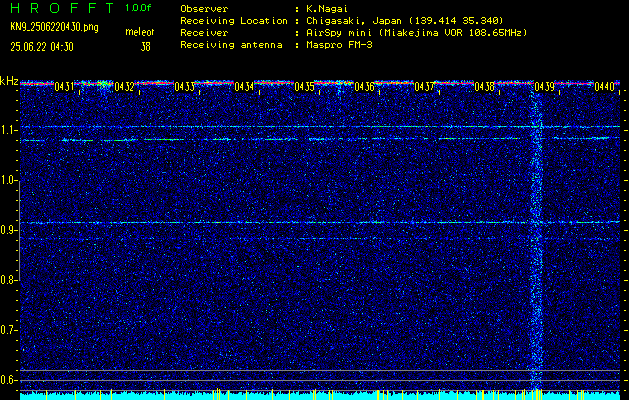This screenshot has height=400, width=629.
Task: Click the 0440 time marker
Action: click(x=604, y=87)
